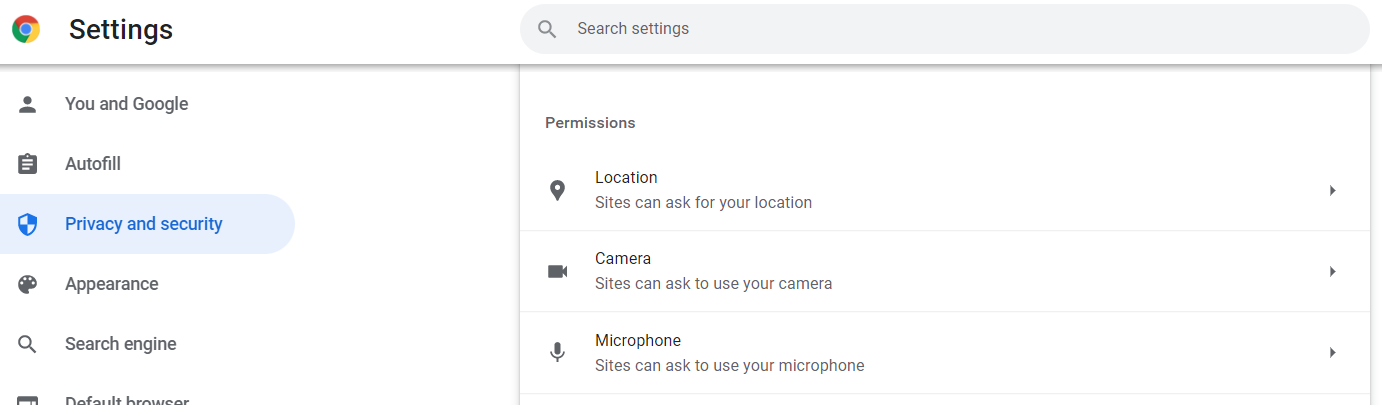Click 'Sites can ask to use your microphone'

click(729, 366)
